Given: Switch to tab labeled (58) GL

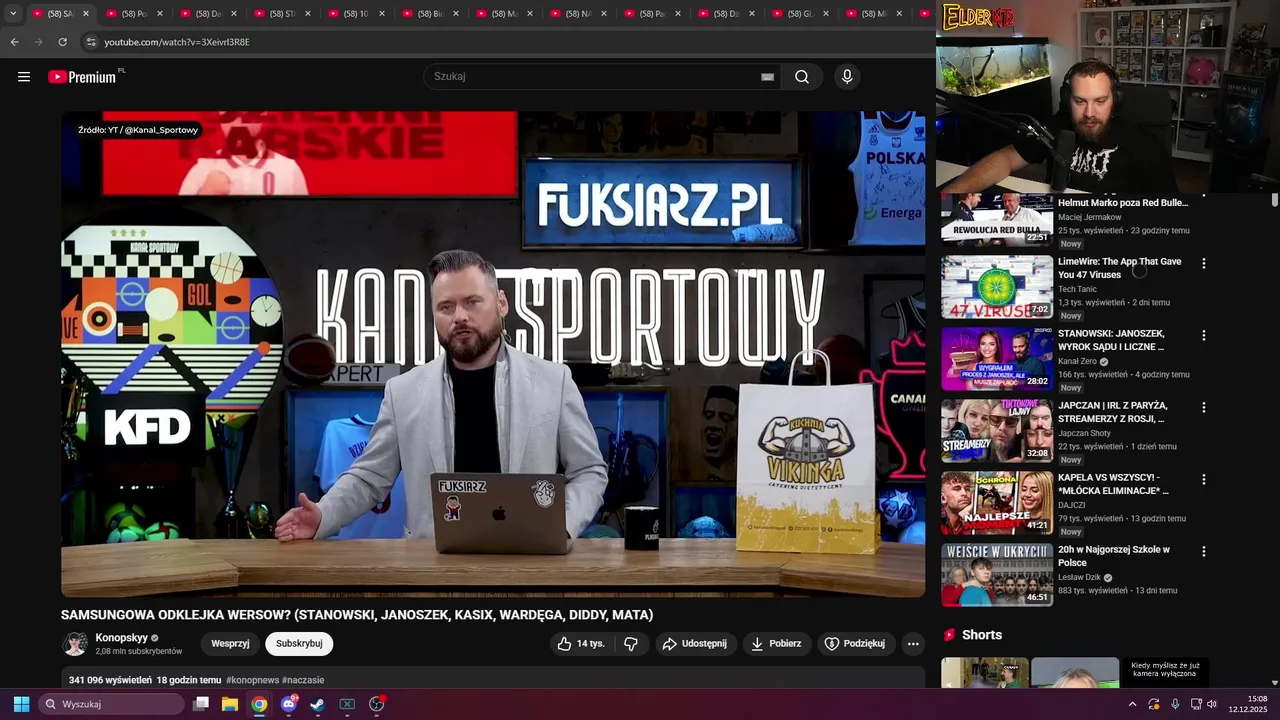Looking at the screenshot, I should tap(800, 14).
